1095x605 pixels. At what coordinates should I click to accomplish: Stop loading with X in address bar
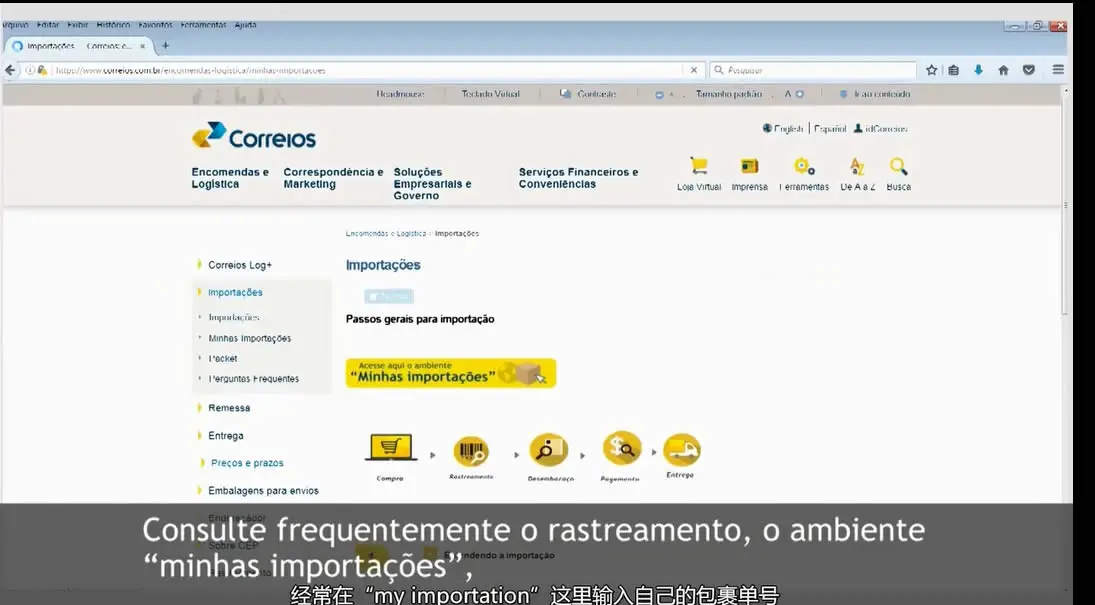(693, 70)
